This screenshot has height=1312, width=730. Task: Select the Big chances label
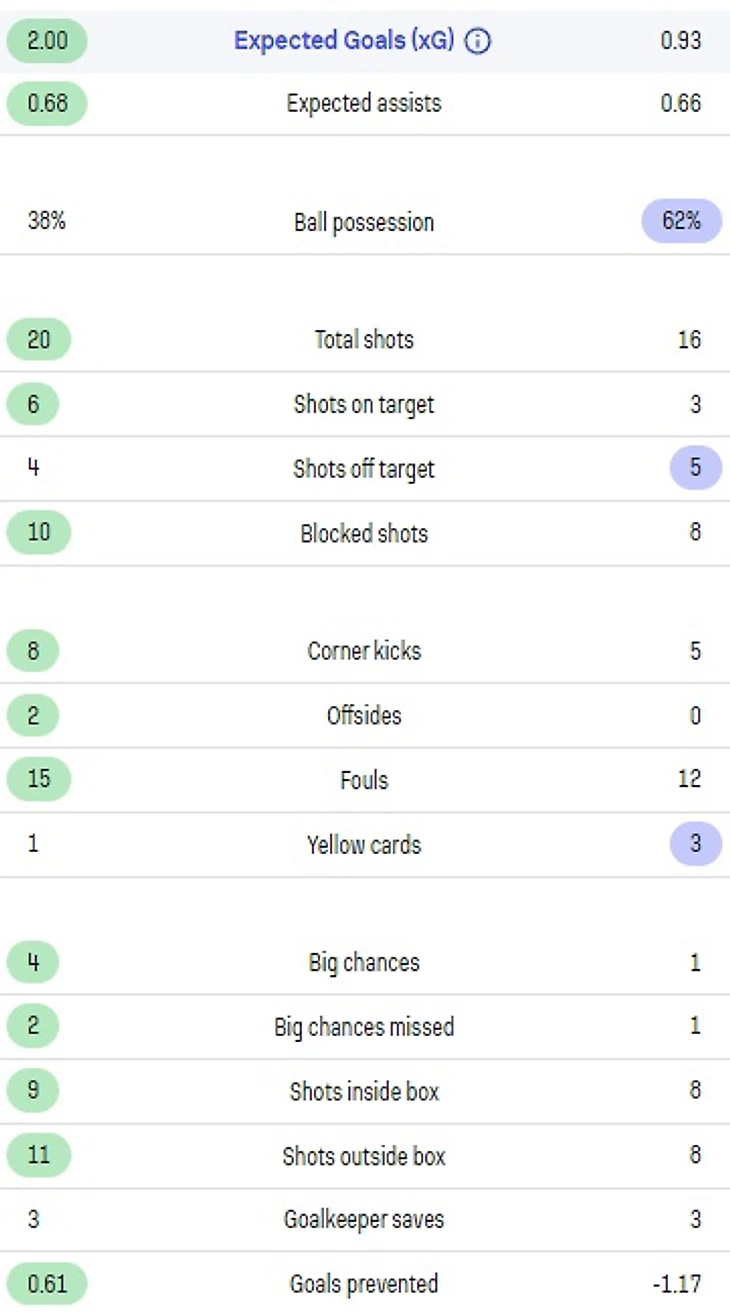point(364,963)
